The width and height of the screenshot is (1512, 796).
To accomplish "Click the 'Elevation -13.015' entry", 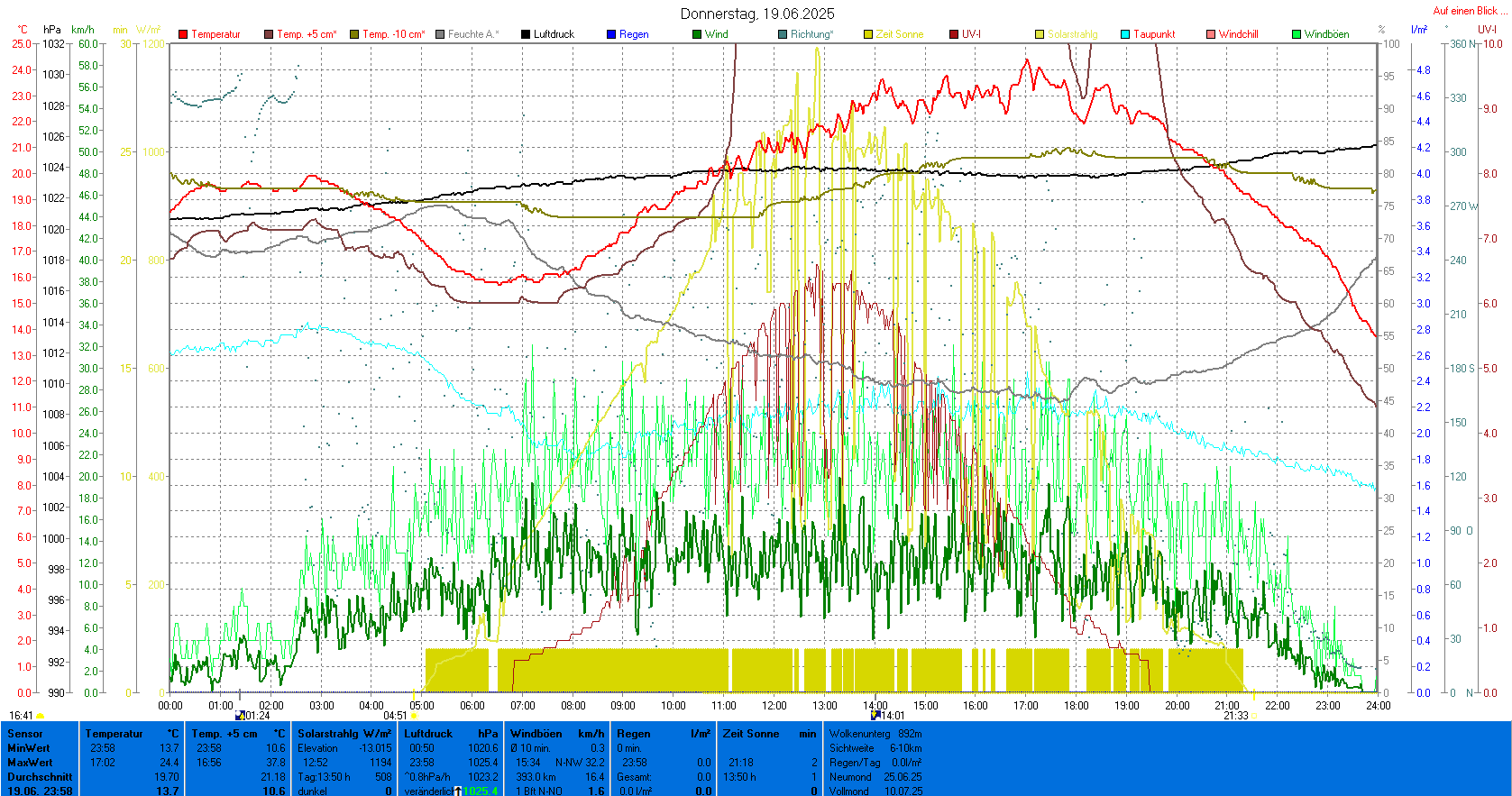I will click(344, 748).
